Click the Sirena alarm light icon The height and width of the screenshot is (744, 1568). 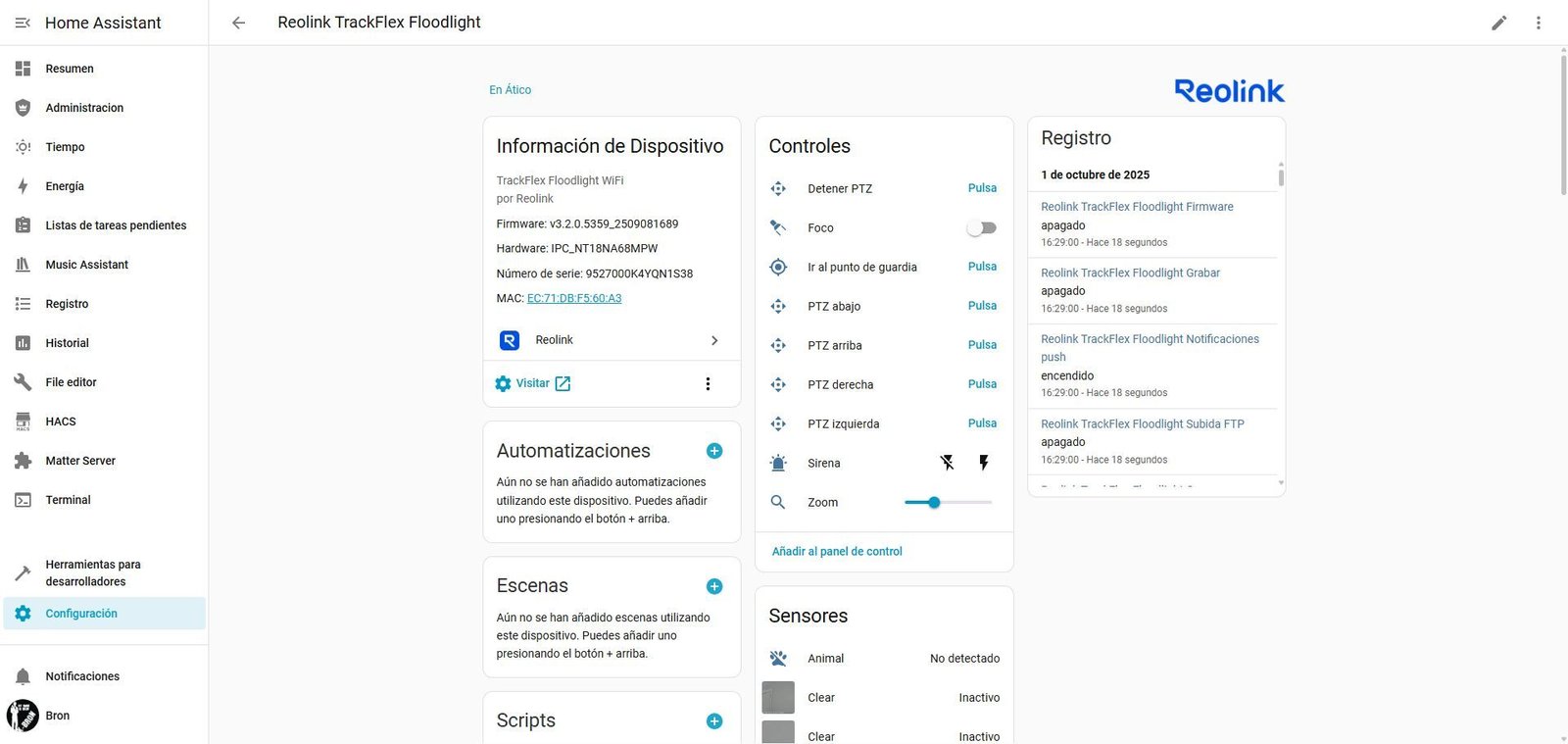[778, 463]
